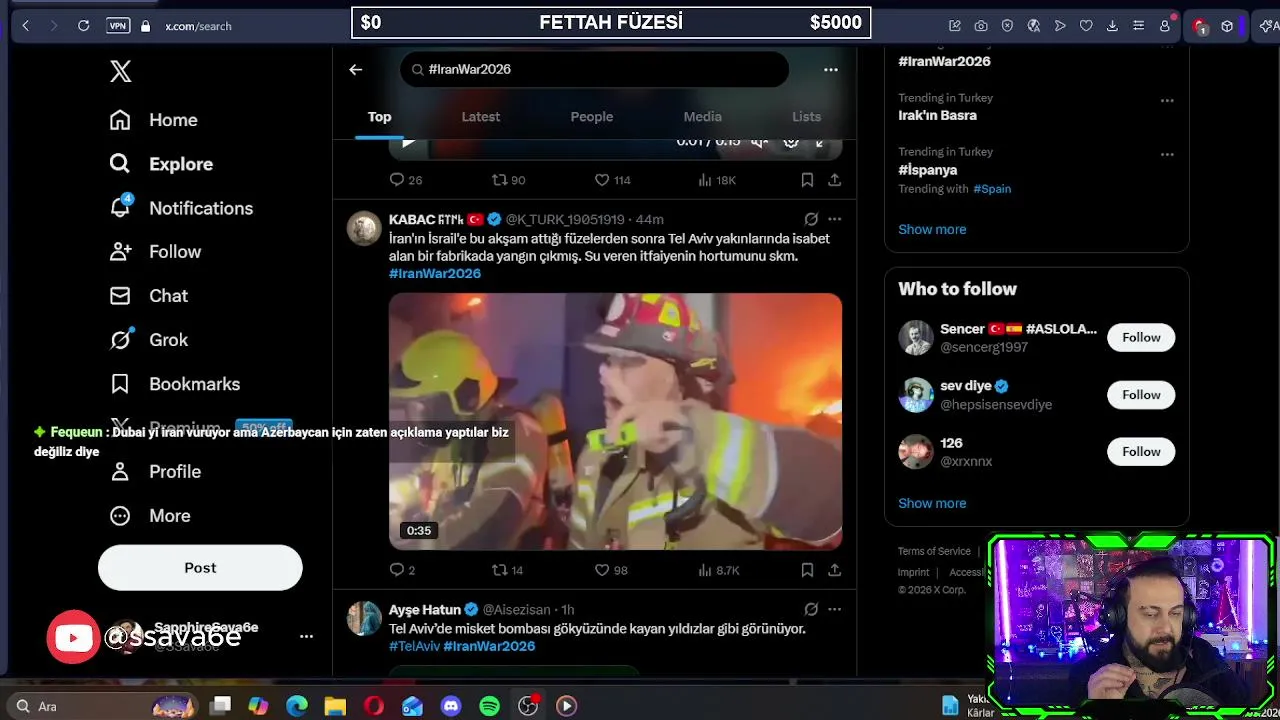Image resolution: width=1280 pixels, height=720 pixels.
Task: Bookmark the KABAC post
Action: tap(807, 570)
